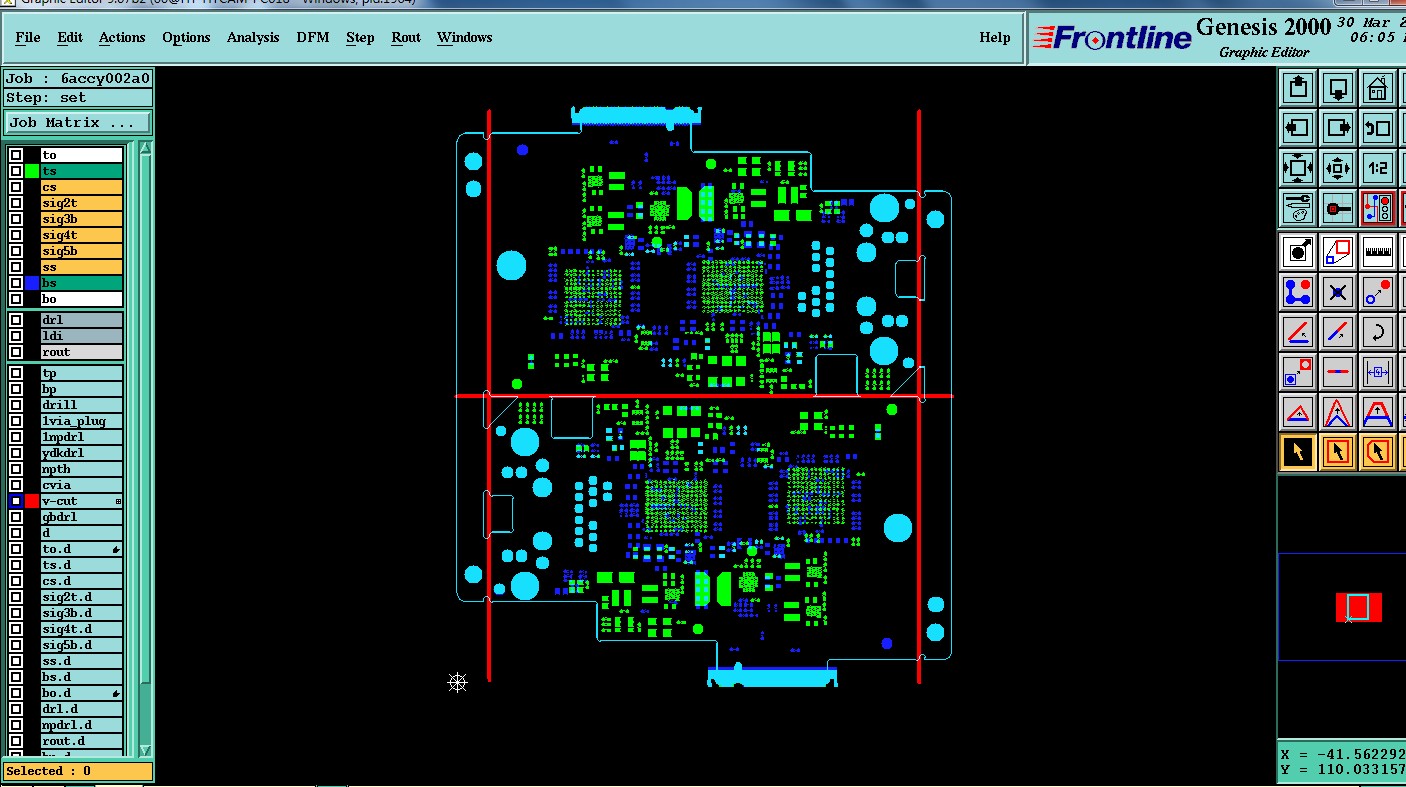This screenshot has height=787, width=1406.
Task: Toggle checkbox for layer 'drl'
Action: (16, 320)
